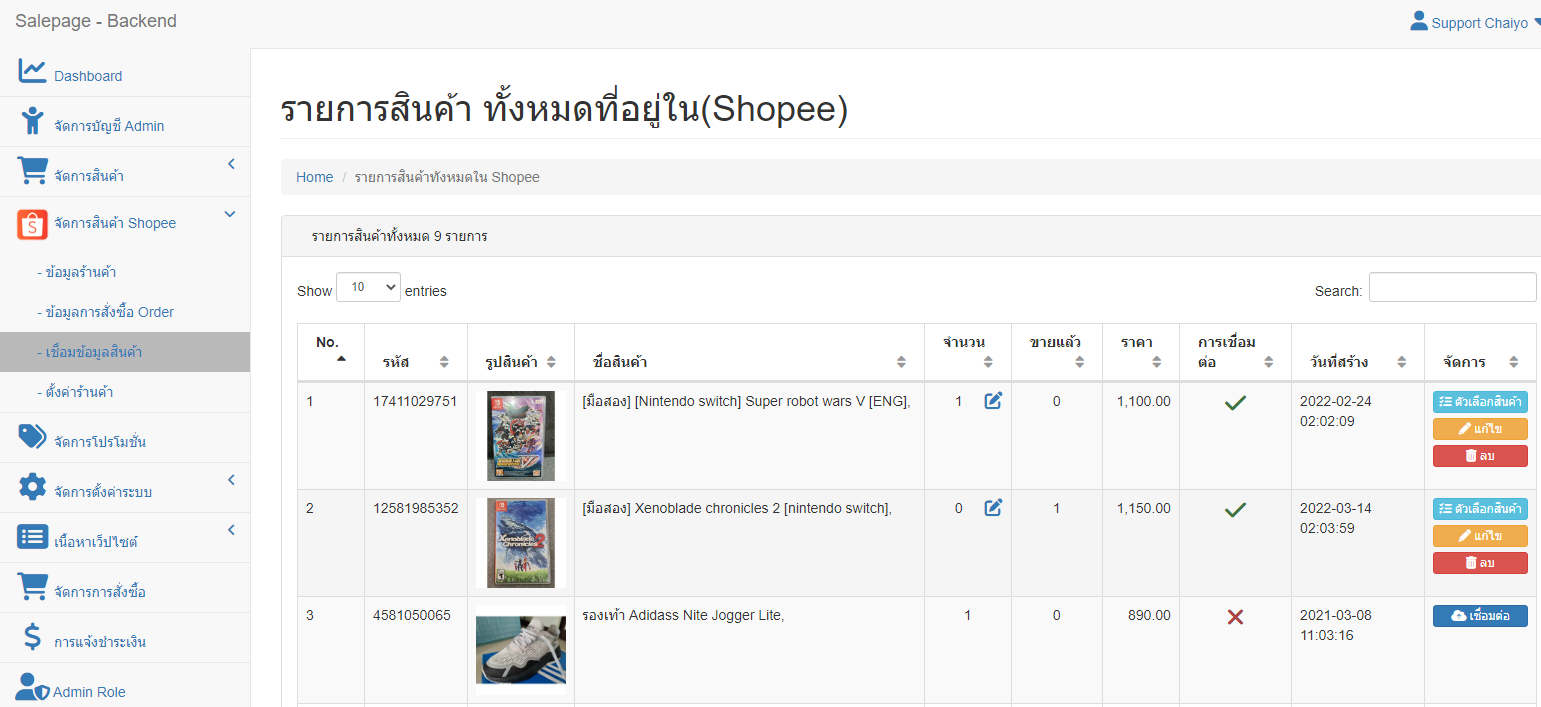This screenshot has height=707, width=1541.
Task: Expand the จัดการตั้งค่าระบบ menu chevron
Action: [231, 480]
